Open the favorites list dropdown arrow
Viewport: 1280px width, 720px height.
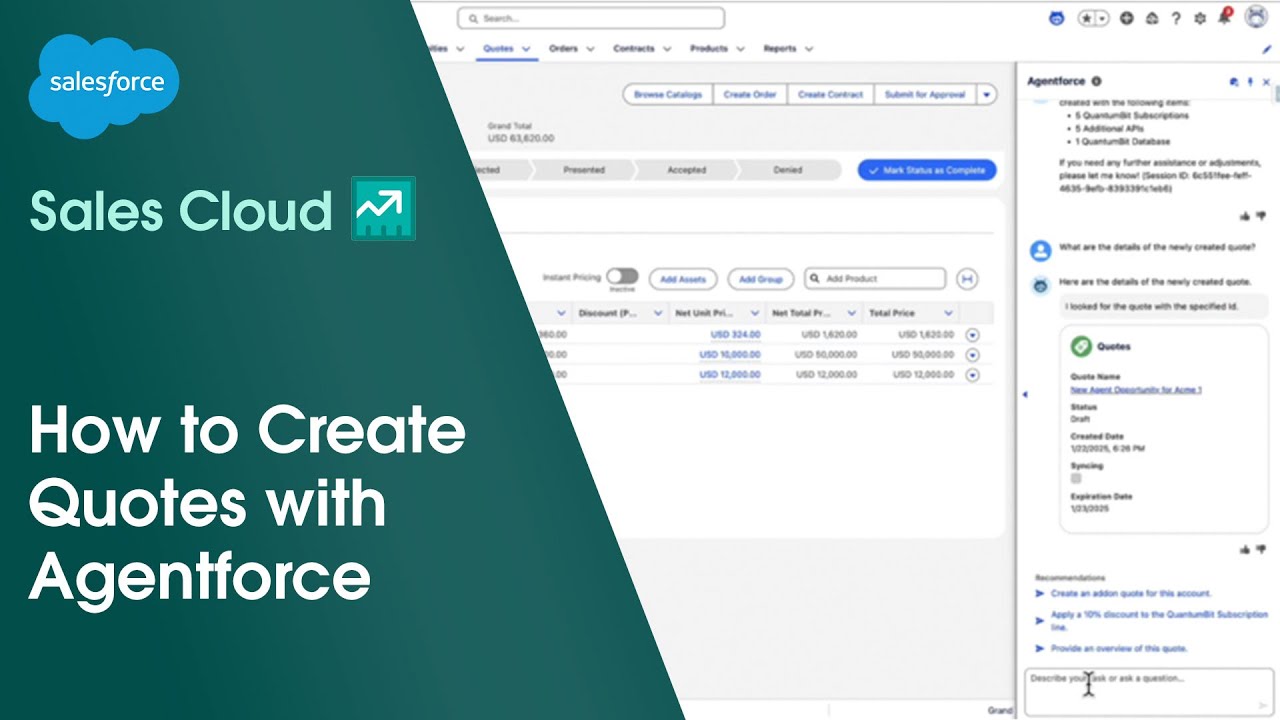tap(1102, 18)
